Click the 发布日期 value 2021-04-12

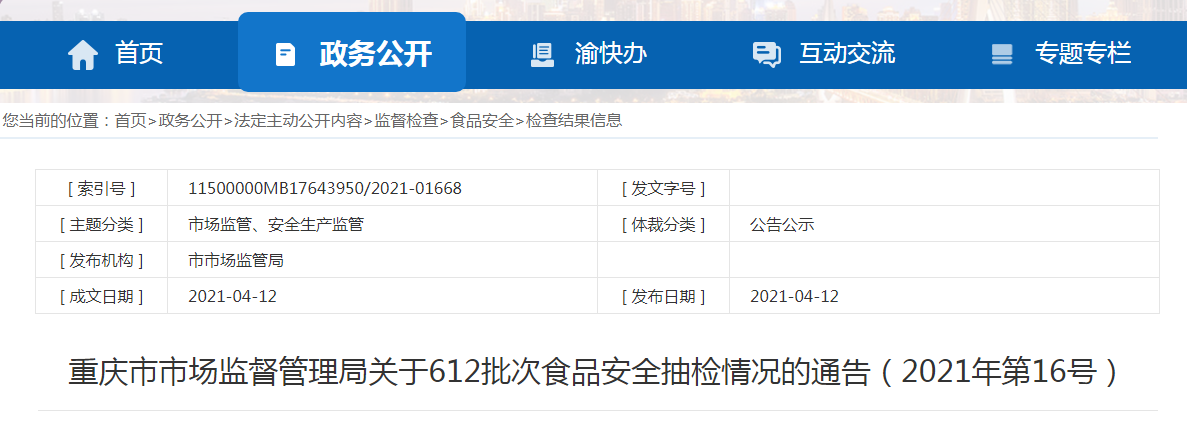pyautogui.click(x=794, y=296)
